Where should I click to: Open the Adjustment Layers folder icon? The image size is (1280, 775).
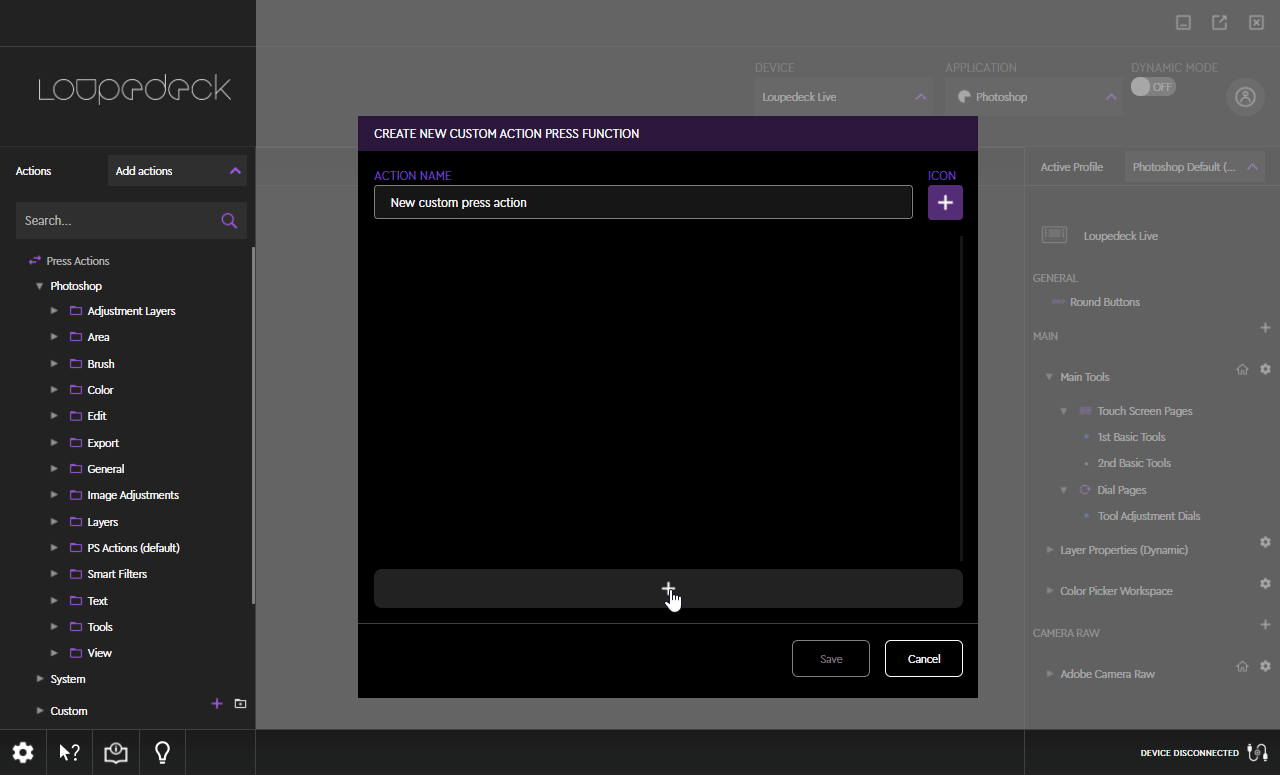point(76,311)
